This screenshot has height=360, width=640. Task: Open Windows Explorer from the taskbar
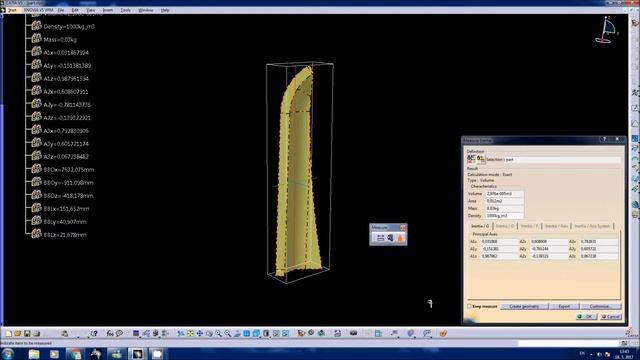pyautogui.click(x=34, y=354)
